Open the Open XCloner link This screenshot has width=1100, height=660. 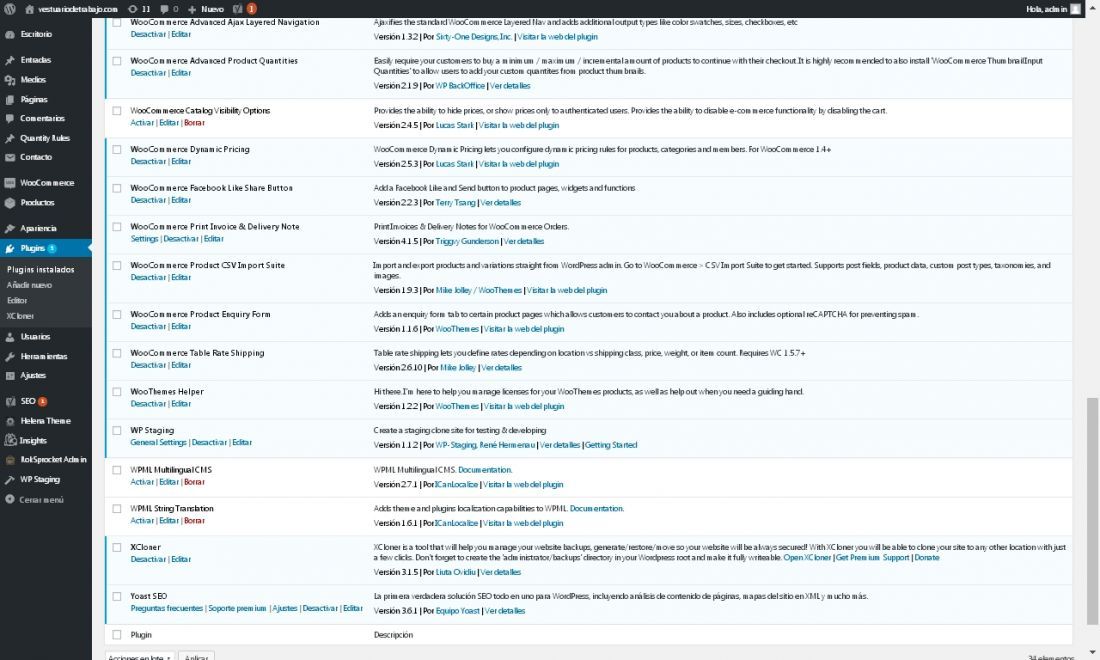(807, 558)
